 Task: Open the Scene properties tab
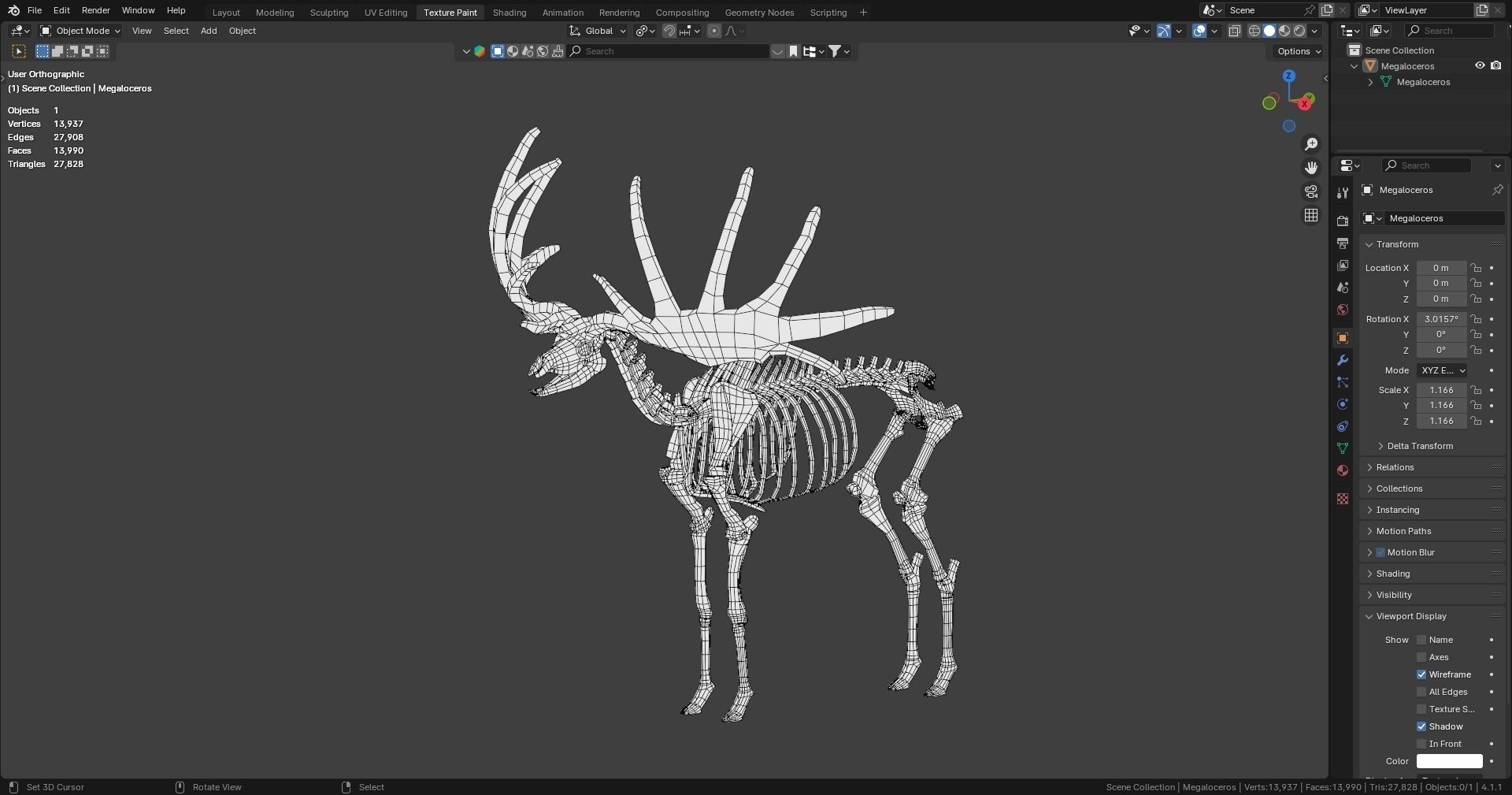coord(1343,288)
